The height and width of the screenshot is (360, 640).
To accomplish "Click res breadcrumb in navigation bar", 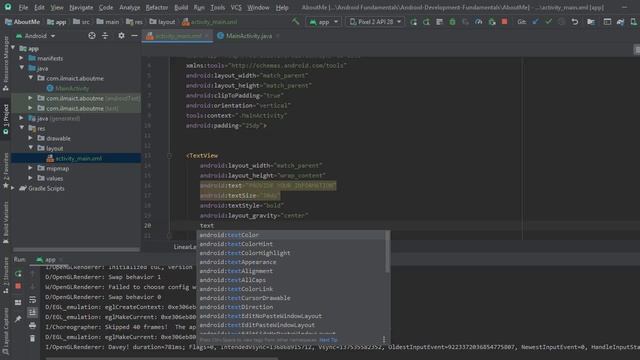I will click(134, 22).
